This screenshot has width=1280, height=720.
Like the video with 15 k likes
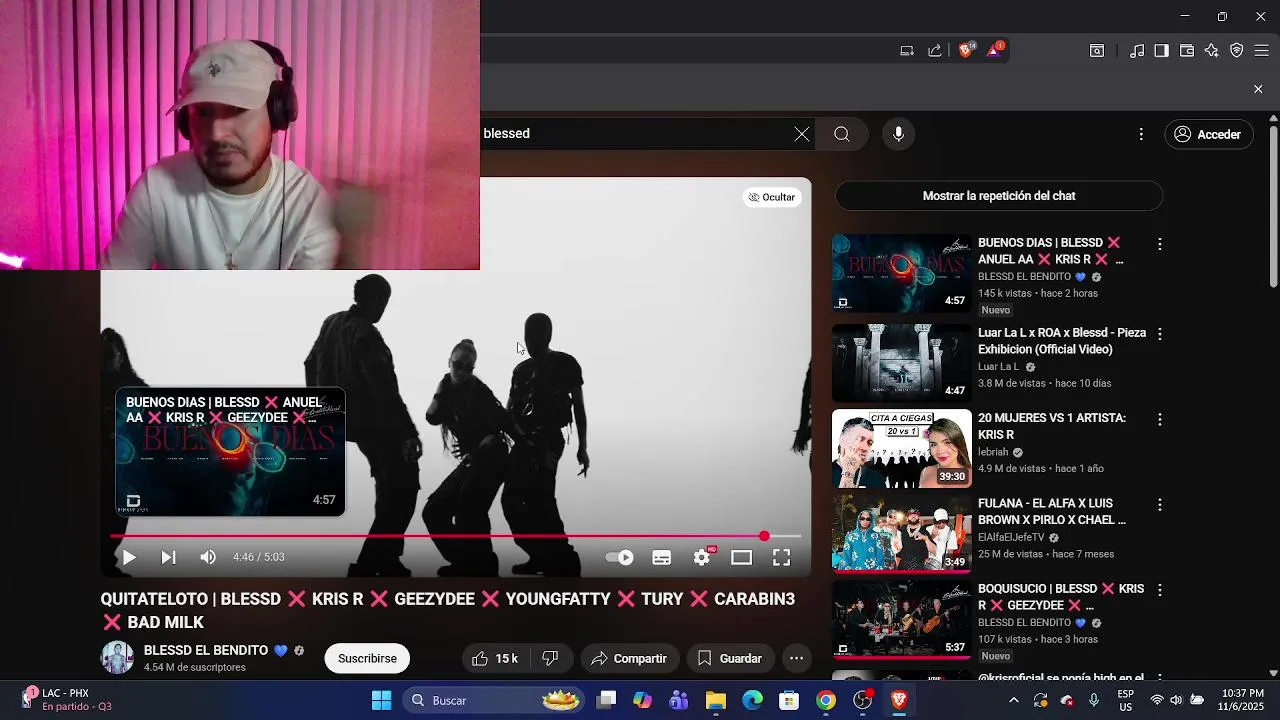[495, 658]
